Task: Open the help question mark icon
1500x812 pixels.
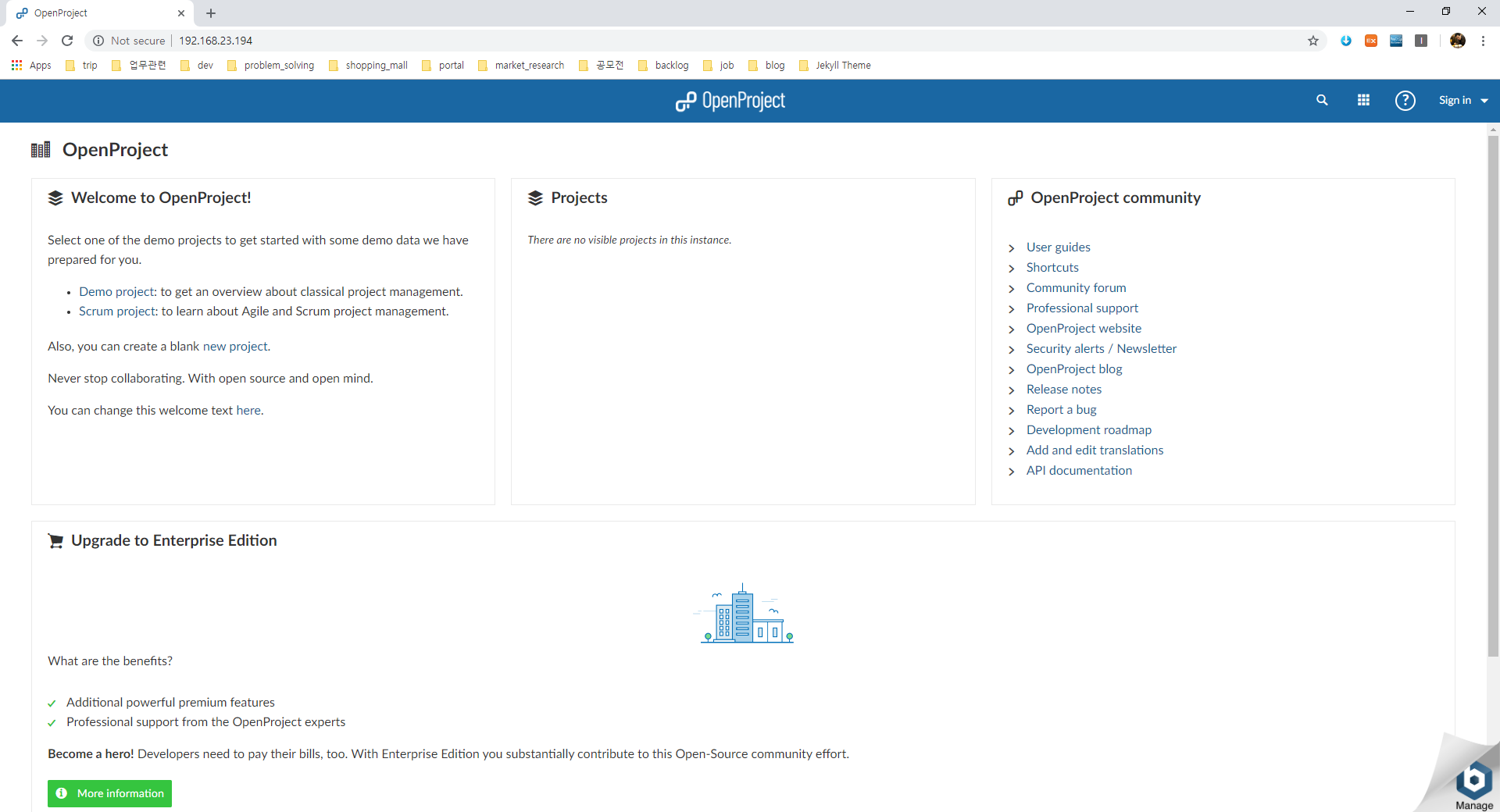Action: [x=1405, y=100]
